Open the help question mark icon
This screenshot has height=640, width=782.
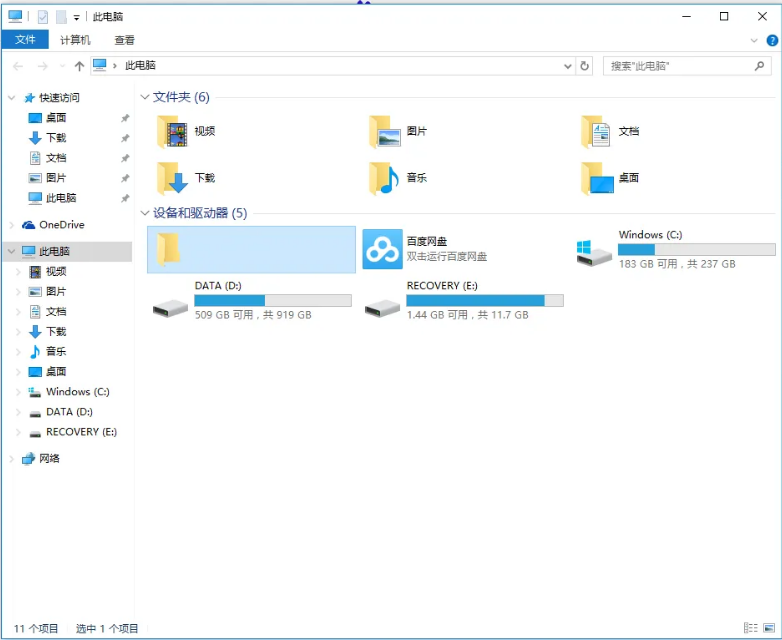(x=772, y=40)
